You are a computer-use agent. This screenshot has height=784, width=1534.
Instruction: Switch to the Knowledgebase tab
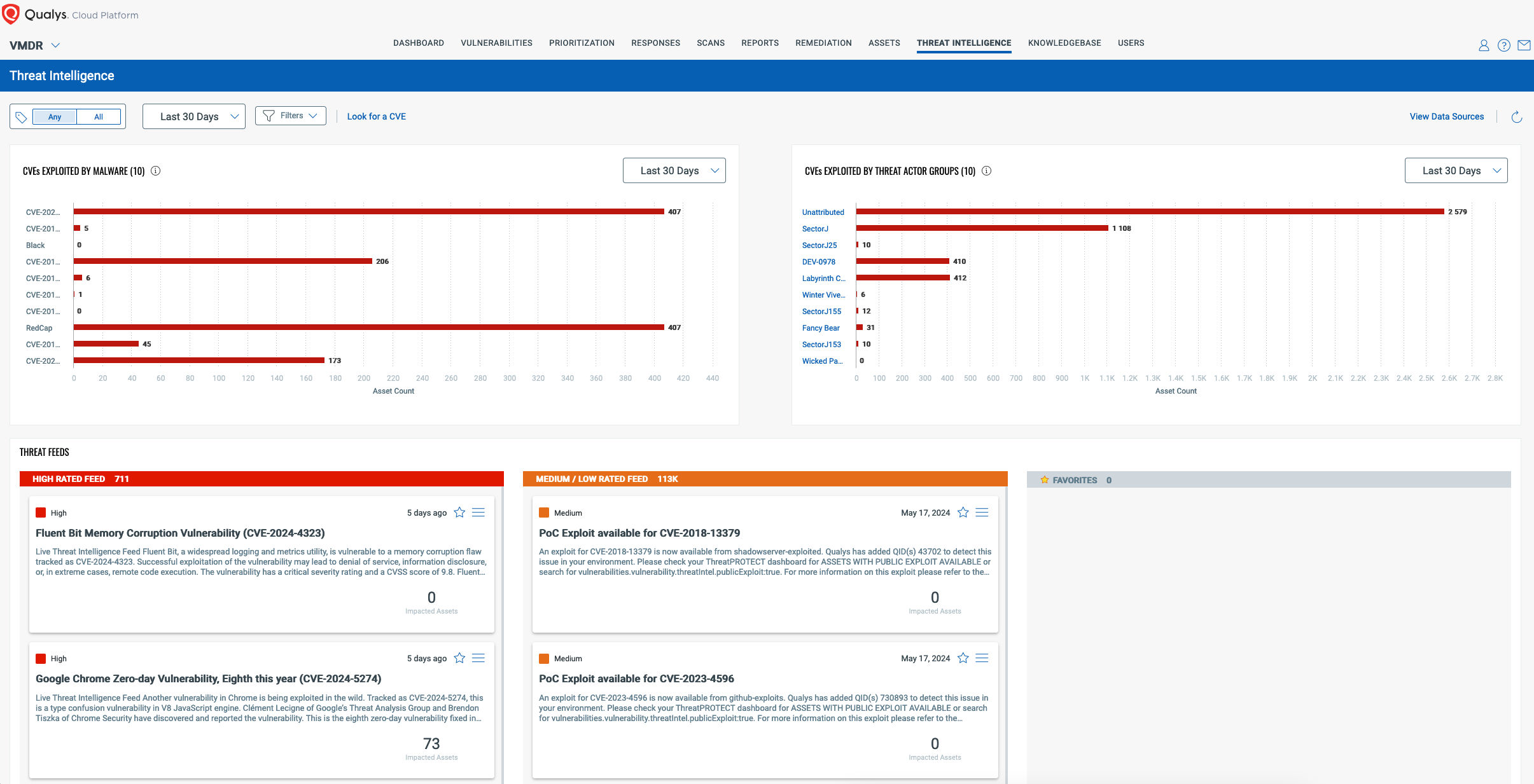point(1064,43)
